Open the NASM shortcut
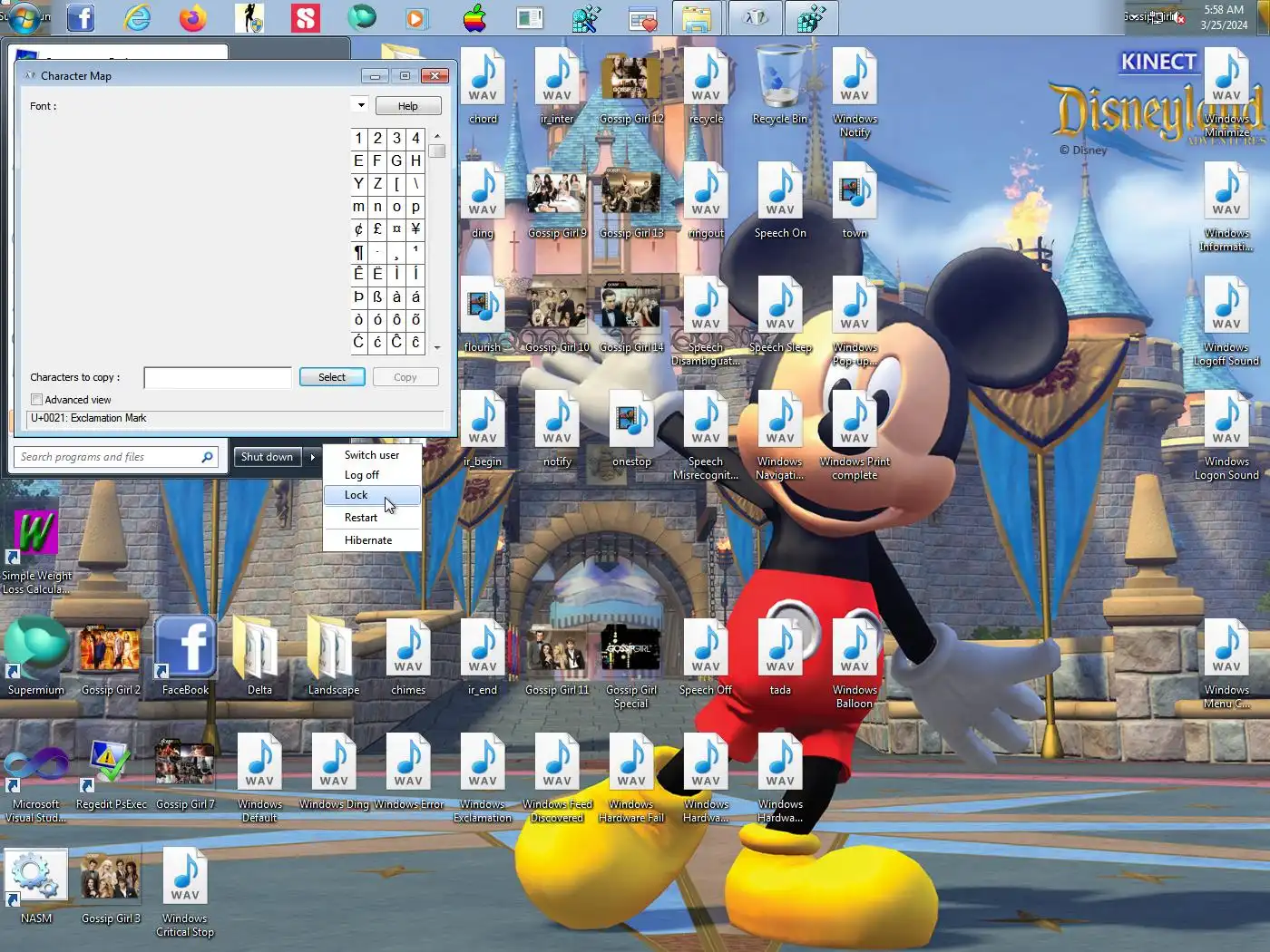This screenshot has width=1270, height=952. point(36,886)
